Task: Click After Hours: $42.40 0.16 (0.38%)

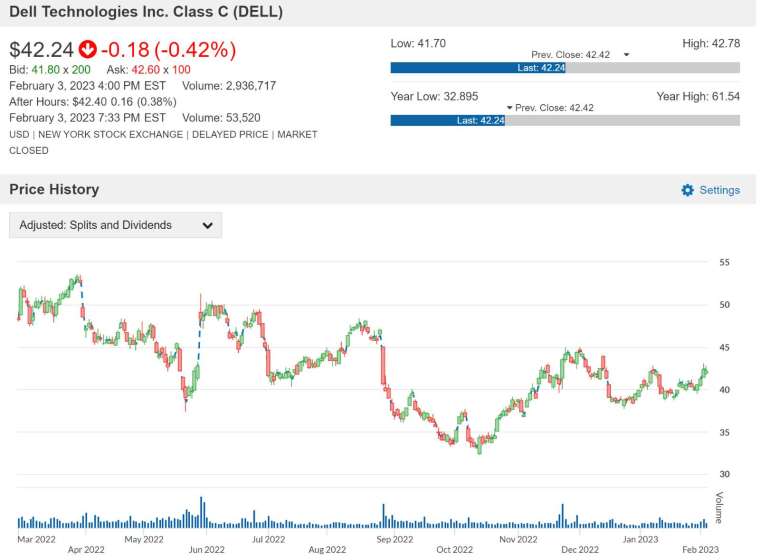Action: [x=93, y=102]
